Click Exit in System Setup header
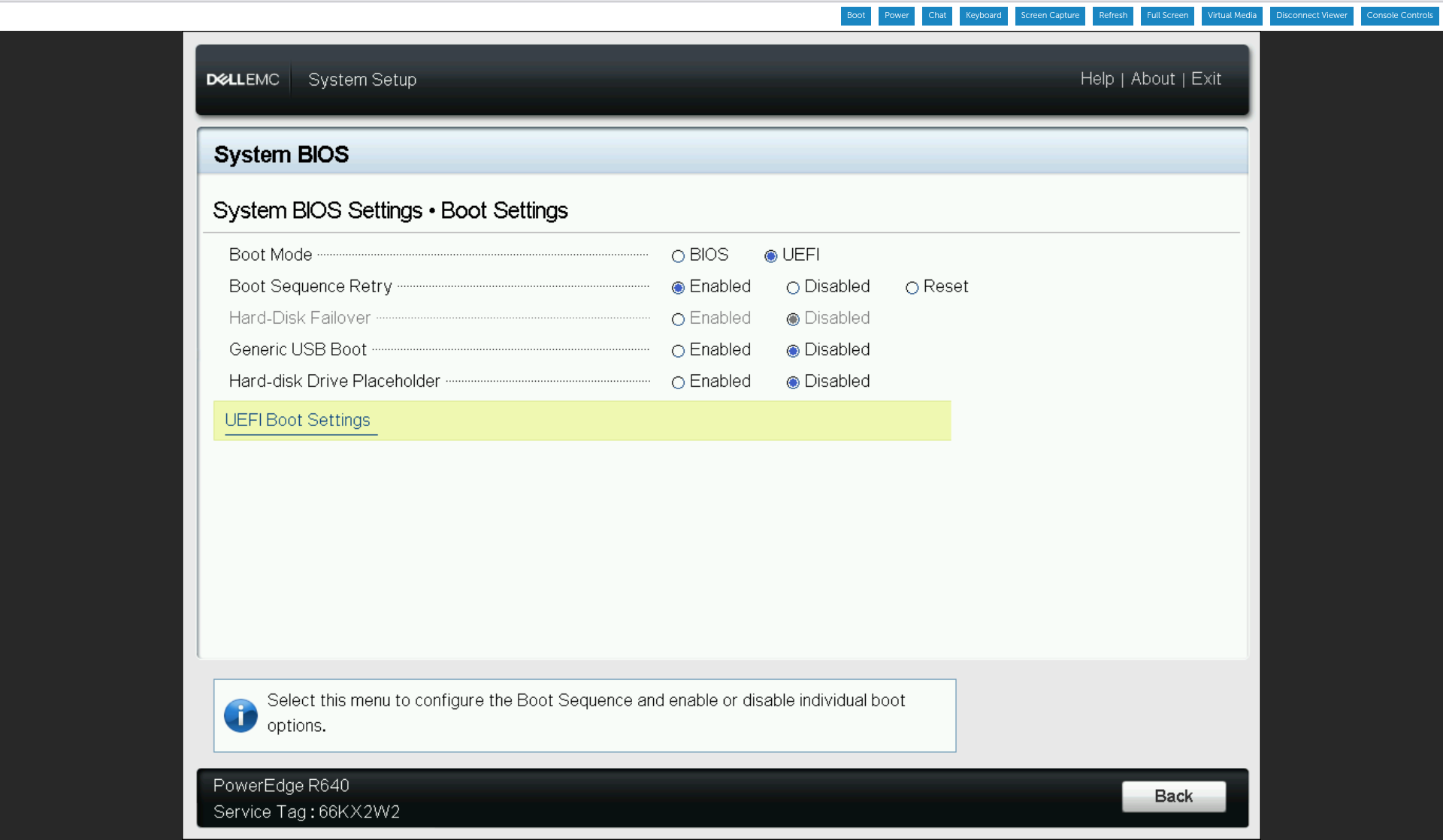This screenshot has height=840, width=1443. (x=1206, y=79)
